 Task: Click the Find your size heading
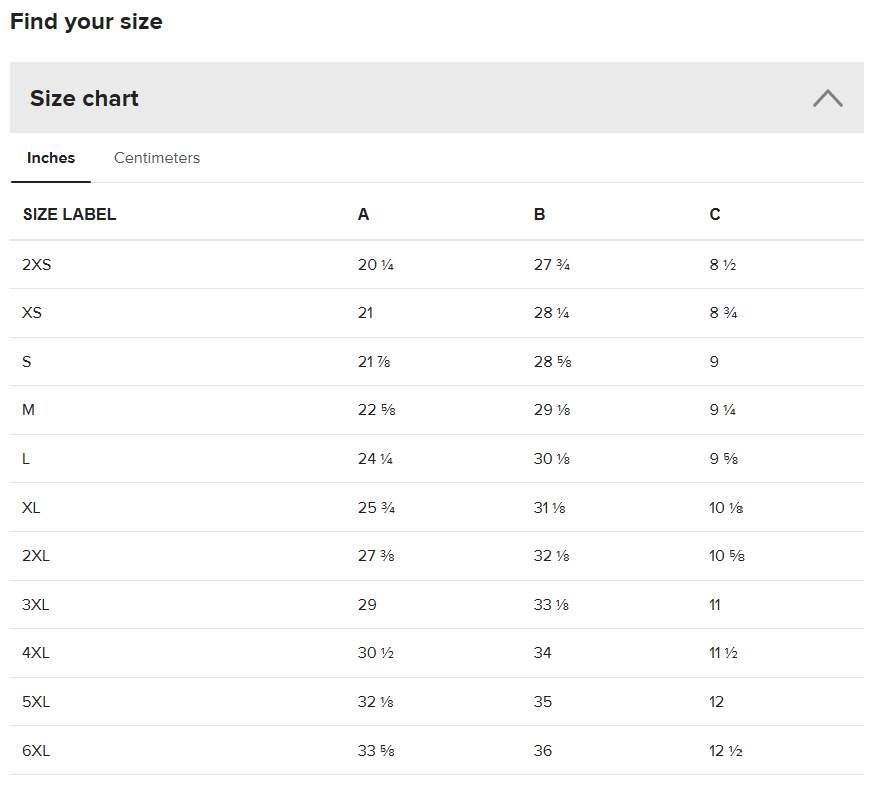click(x=86, y=22)
